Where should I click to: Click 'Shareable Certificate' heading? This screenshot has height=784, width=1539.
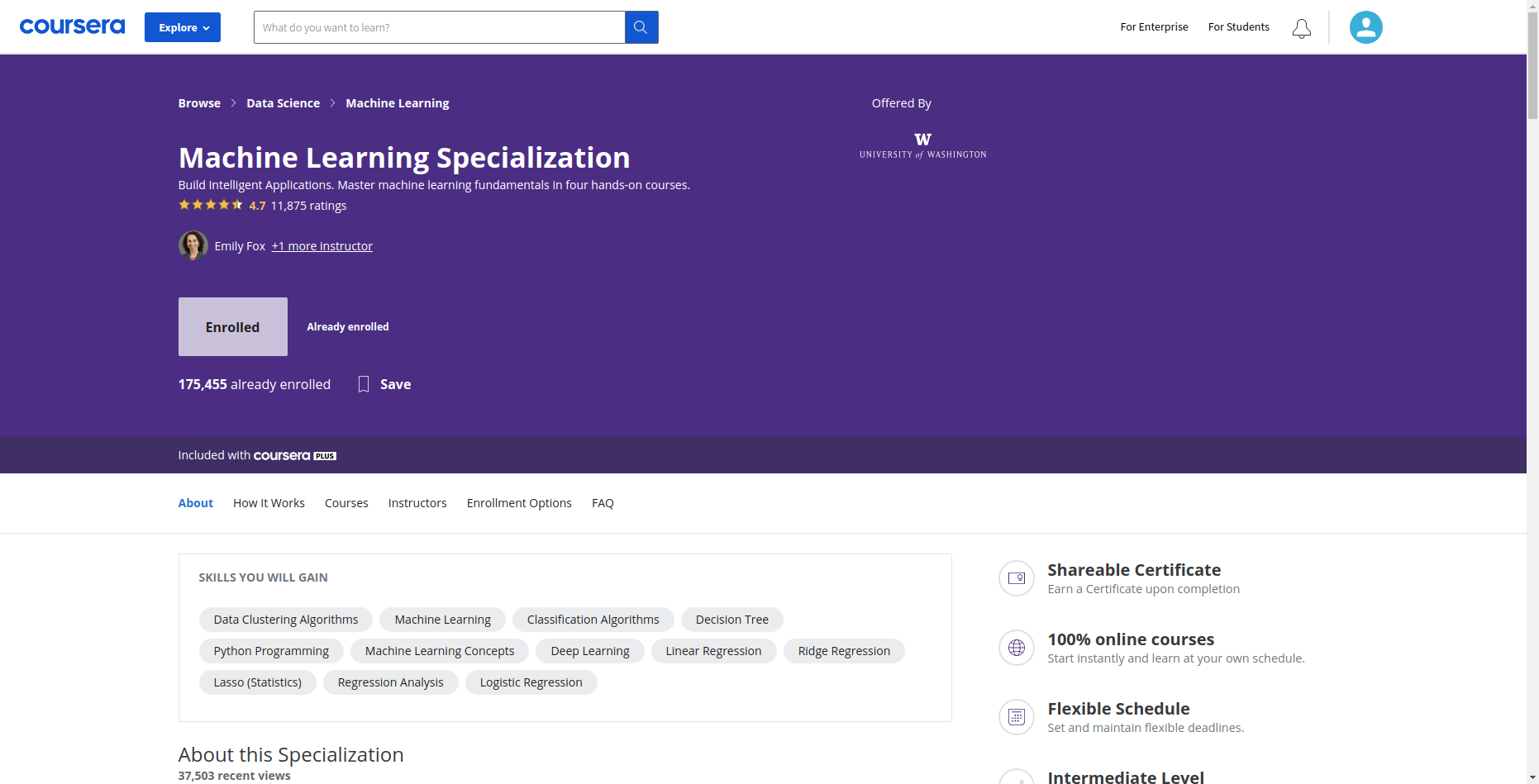pos(1134,570)
